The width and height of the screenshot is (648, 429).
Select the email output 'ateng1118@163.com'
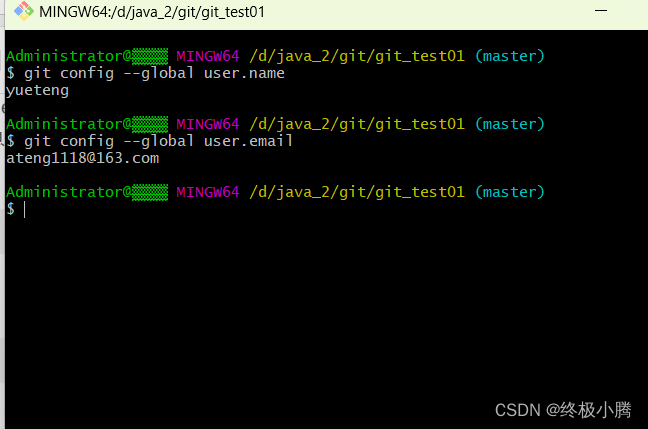coord(82,158)
